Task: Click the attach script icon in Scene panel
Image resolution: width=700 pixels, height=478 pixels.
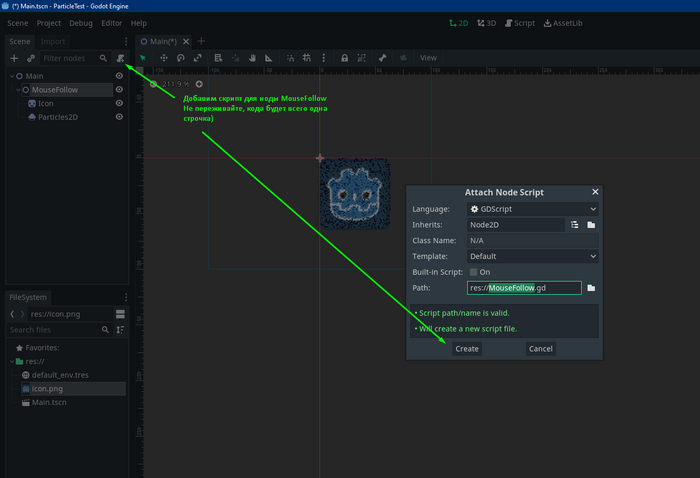Action: point(120,59)
